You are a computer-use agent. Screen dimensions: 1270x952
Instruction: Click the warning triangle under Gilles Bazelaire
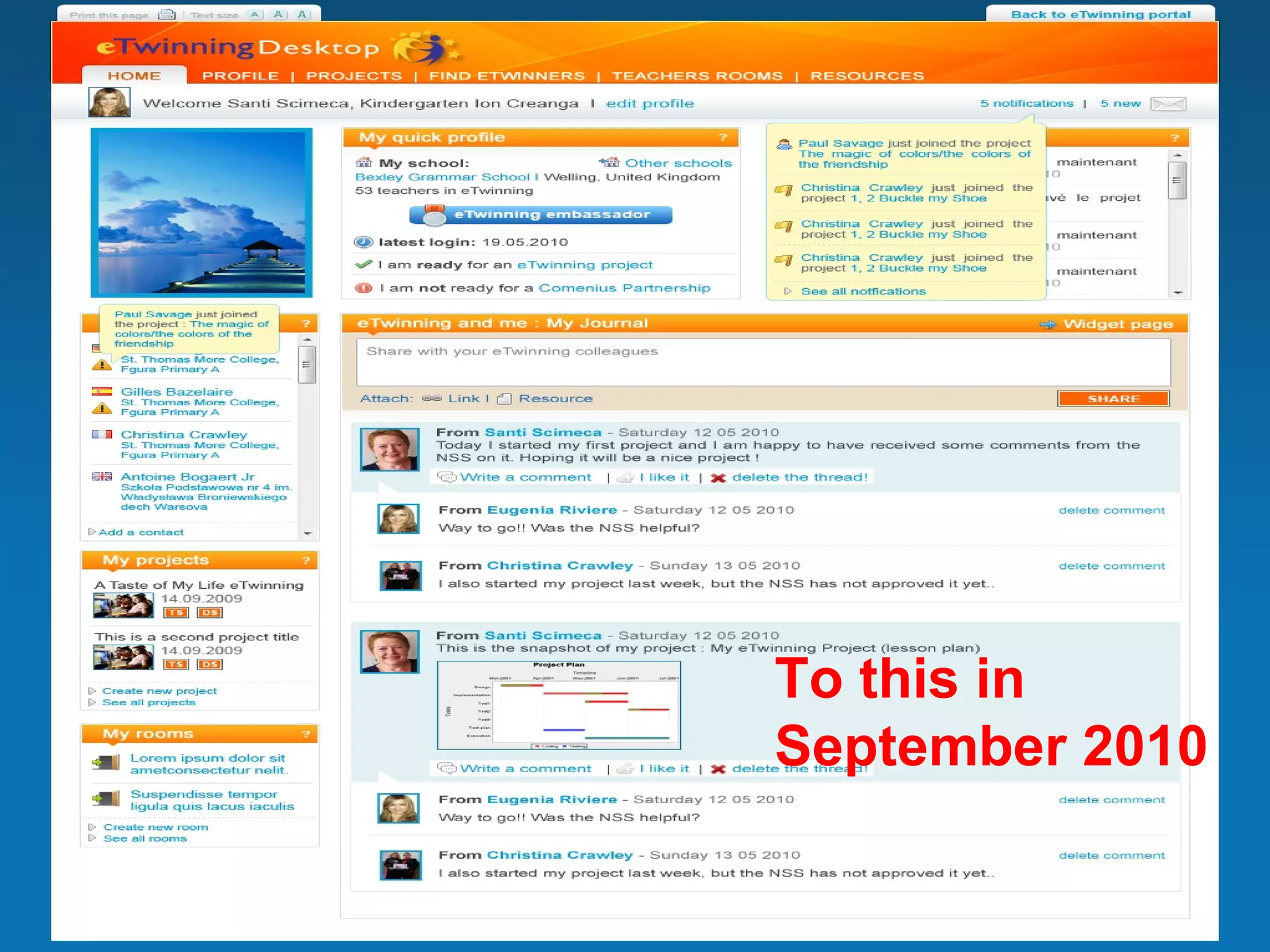coord(102,408)
